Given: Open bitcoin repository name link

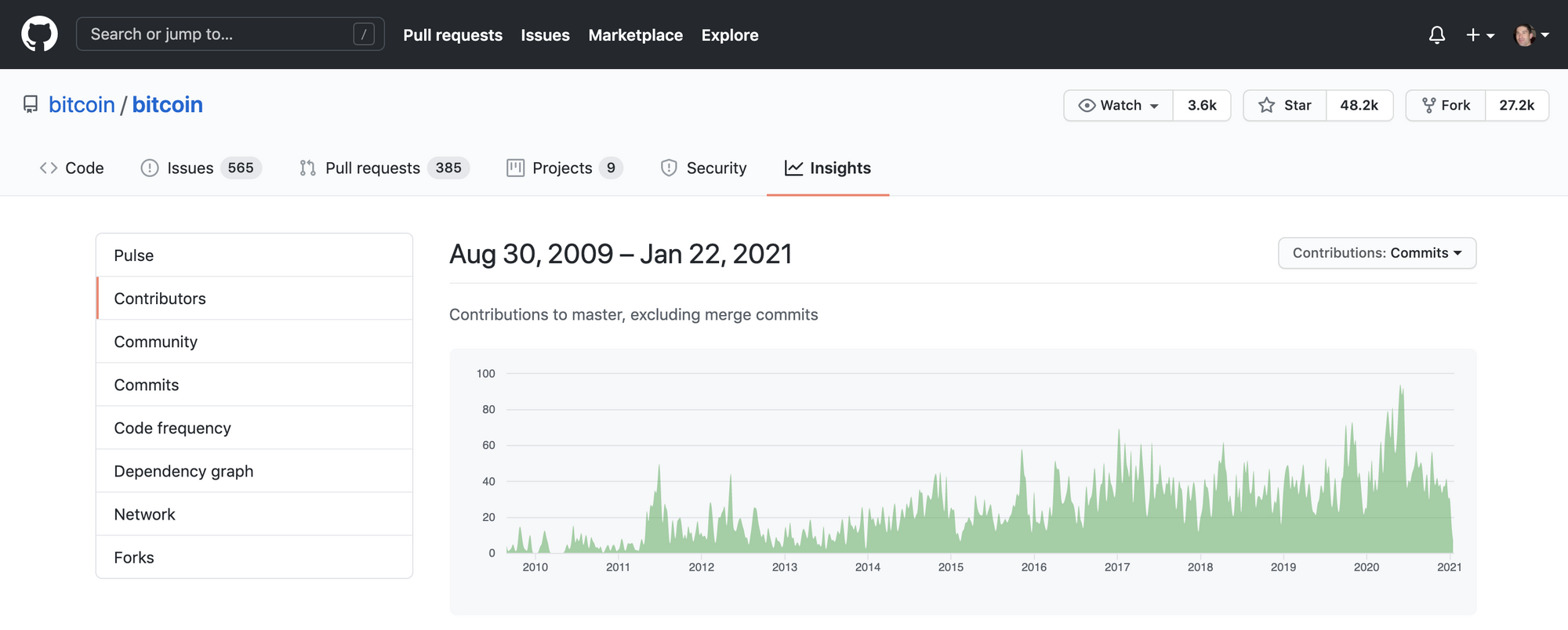Looking at the screenshot, I should coord(167,104).
